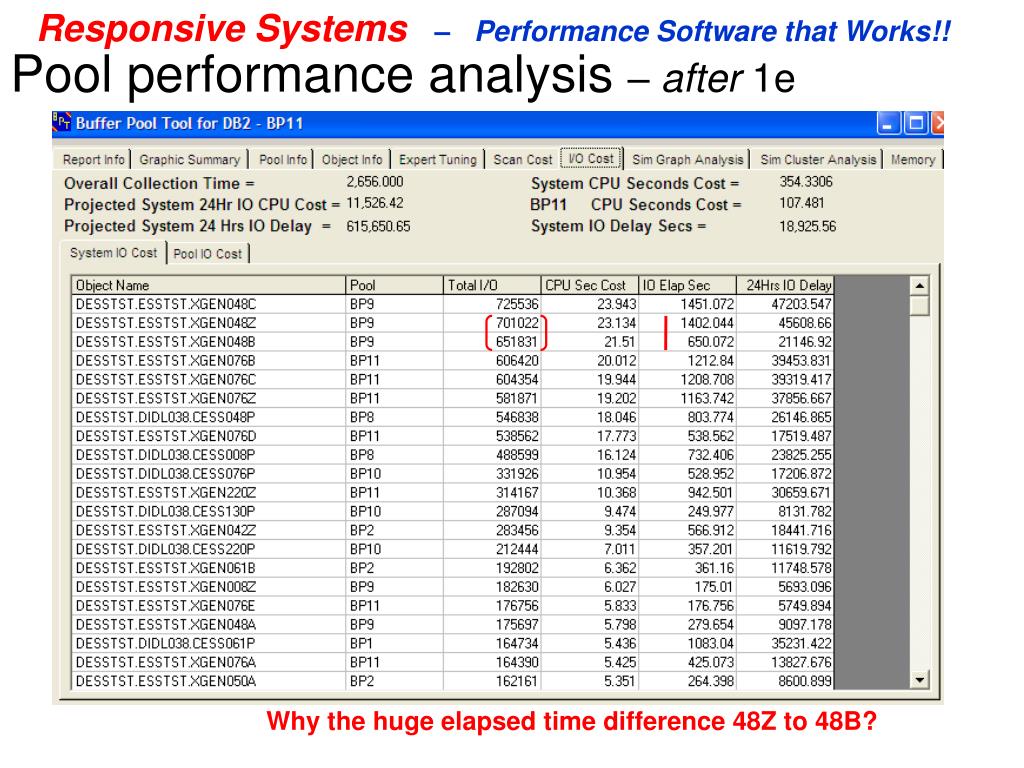Switch to Sim Graph Analysis tab
1024x768 pixels.
pyautogui.click(x=688, y=160)
